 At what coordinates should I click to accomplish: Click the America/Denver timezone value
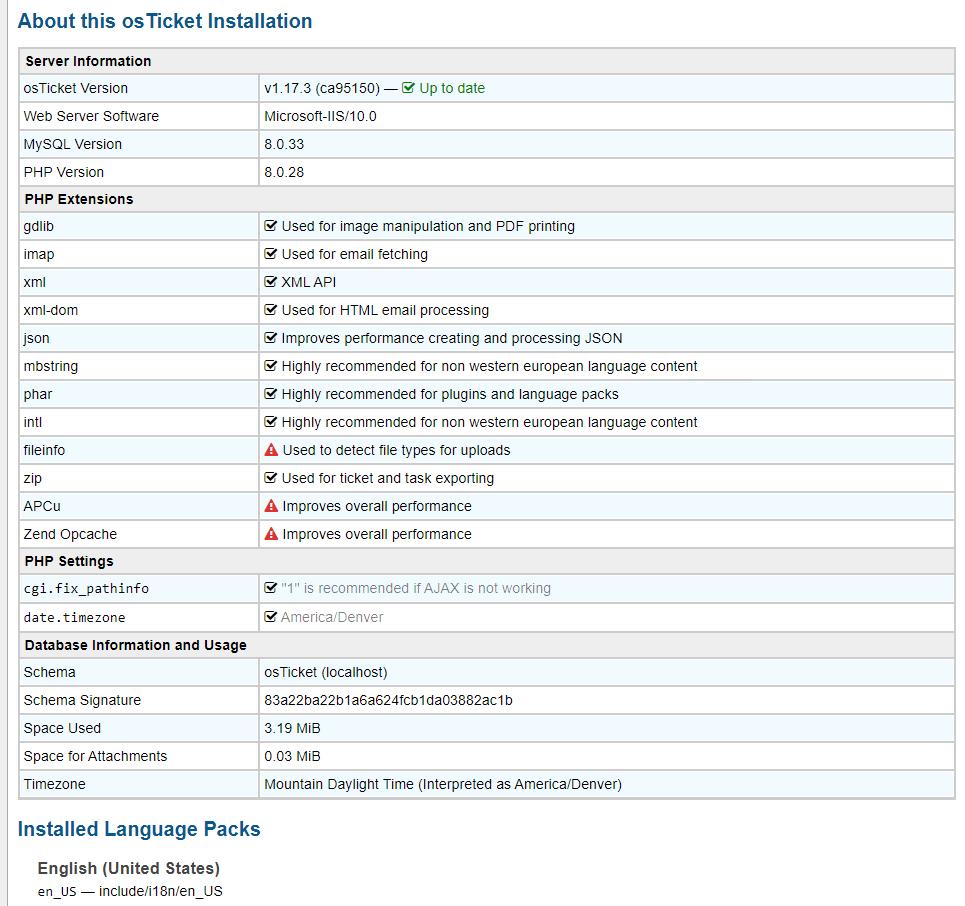(x=332, y=617)
